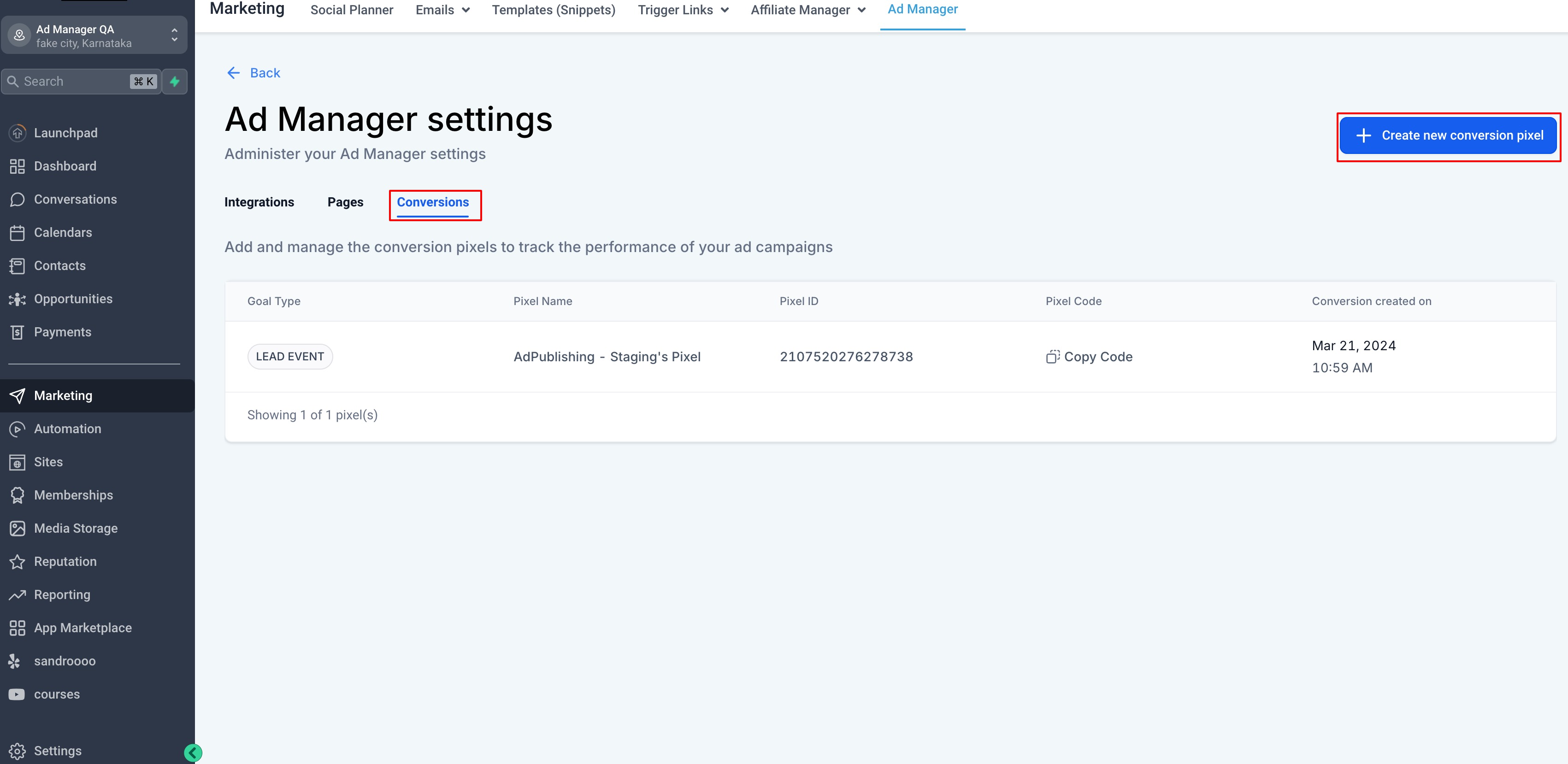1568x764 pixels.
Task: Click the LEAD EVENT goal badge
Action: (290, 357)
